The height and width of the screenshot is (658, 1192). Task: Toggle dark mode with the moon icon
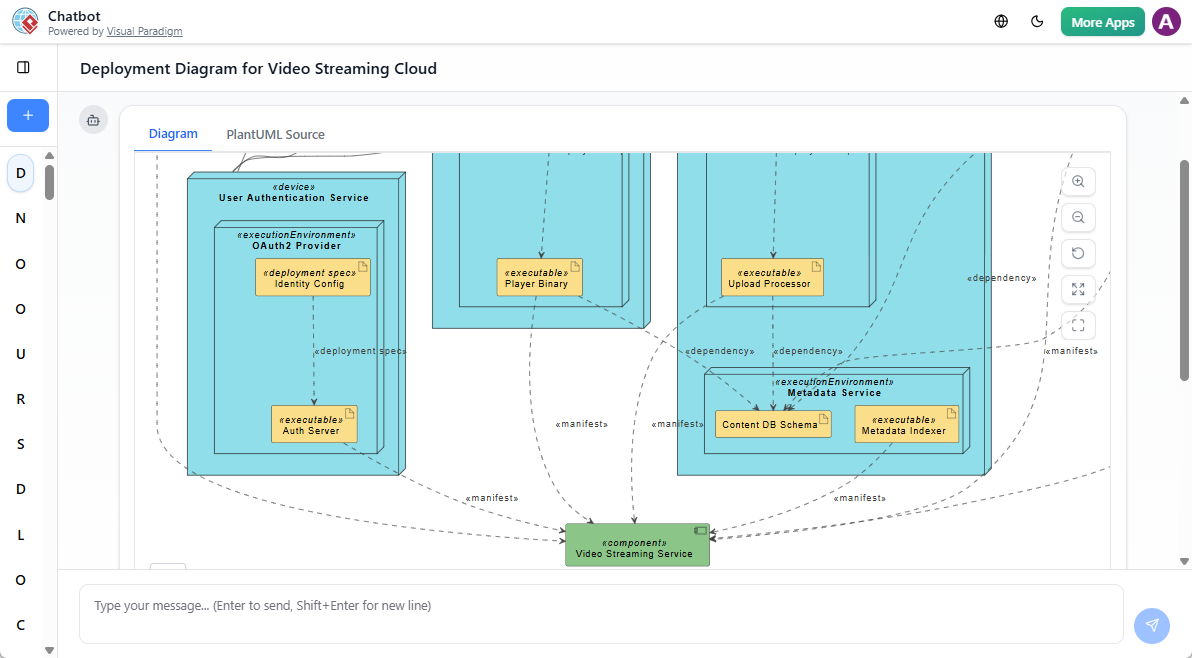(x=1037, y=20)
